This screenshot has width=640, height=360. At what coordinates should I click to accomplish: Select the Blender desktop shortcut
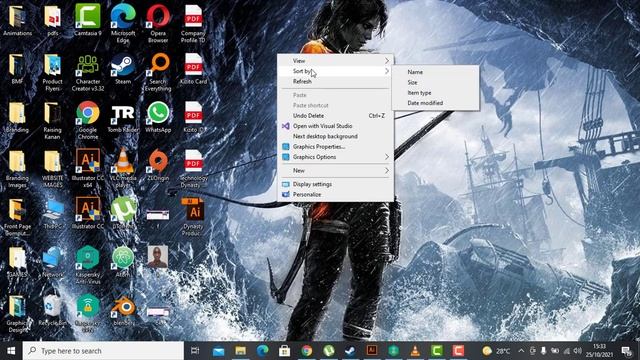(123, 310)
